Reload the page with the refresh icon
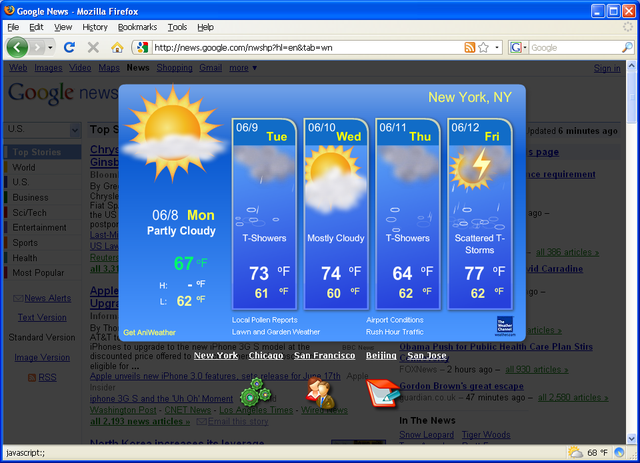The height and width of the screenshot is (463, 640). (x=69, y=47)
